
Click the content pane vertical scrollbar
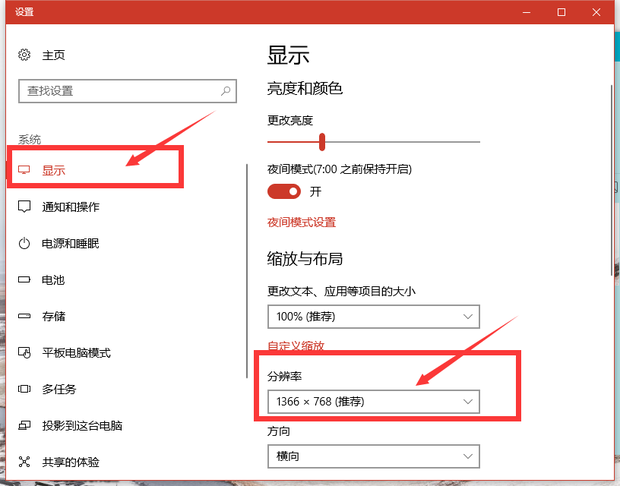611,180
